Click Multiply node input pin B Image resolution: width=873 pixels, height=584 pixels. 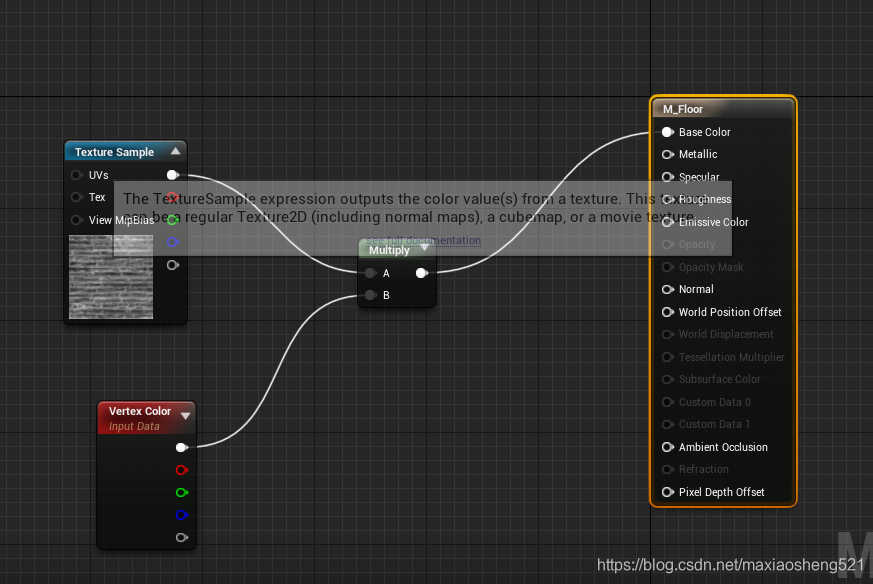pos(370,296)
